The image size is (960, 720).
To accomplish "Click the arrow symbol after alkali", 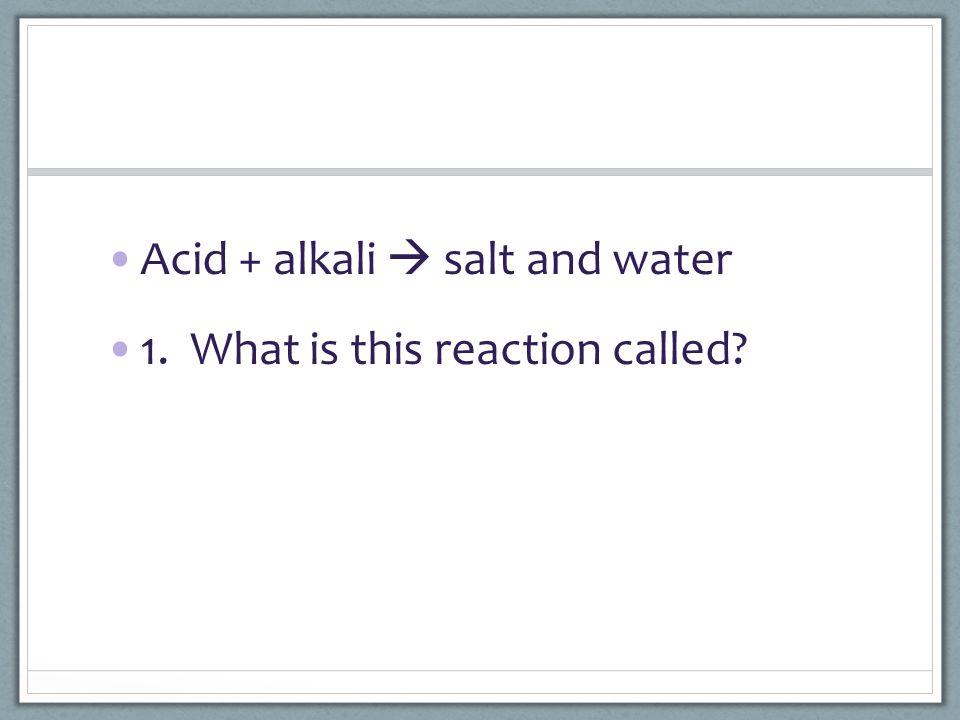I will click(409, 258).
